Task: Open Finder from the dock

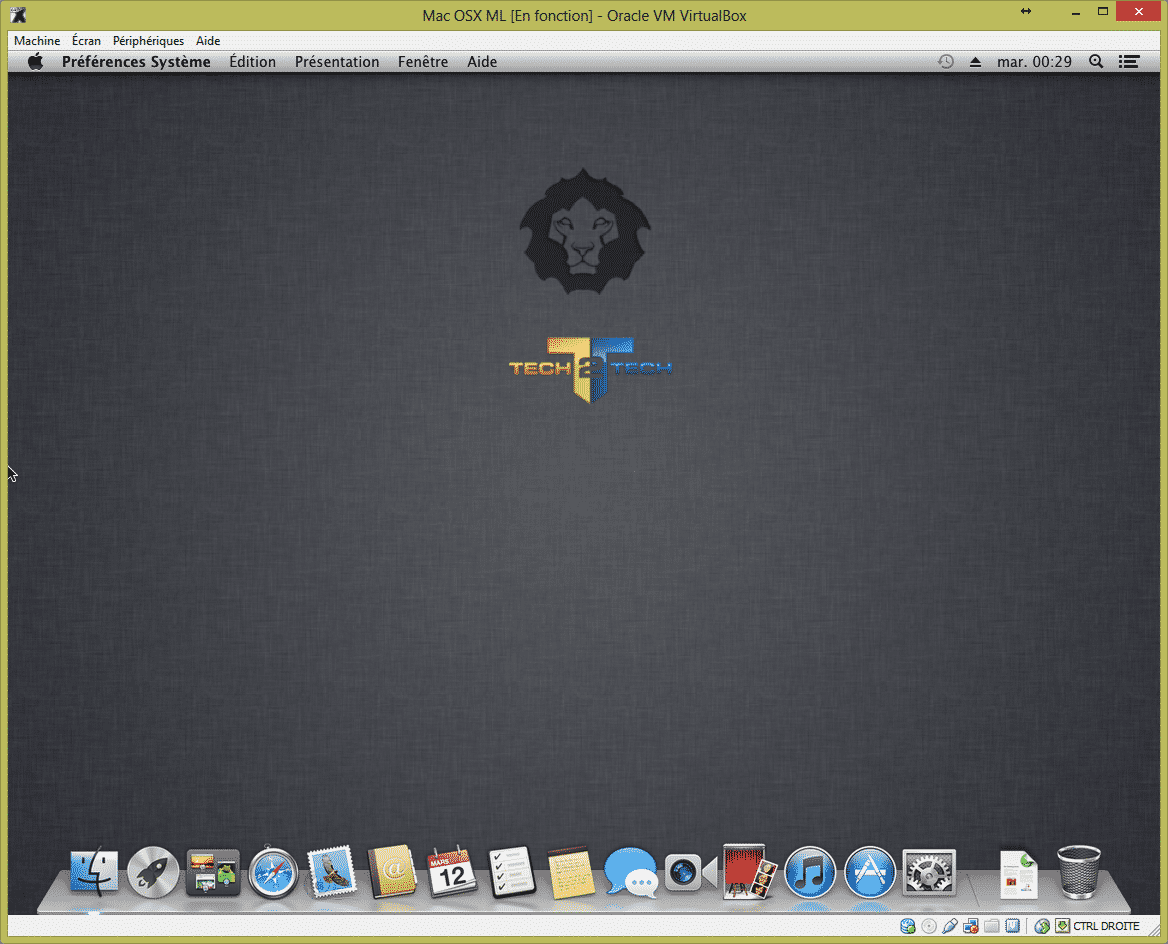Action: (94, 872)
